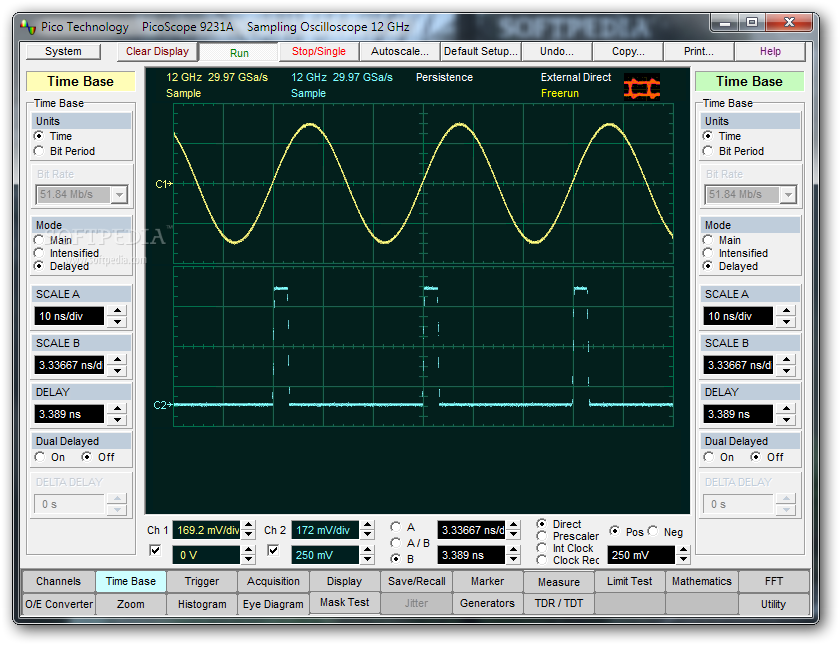
Task: Select Main mode in right panel
Action: click(708, 239)
